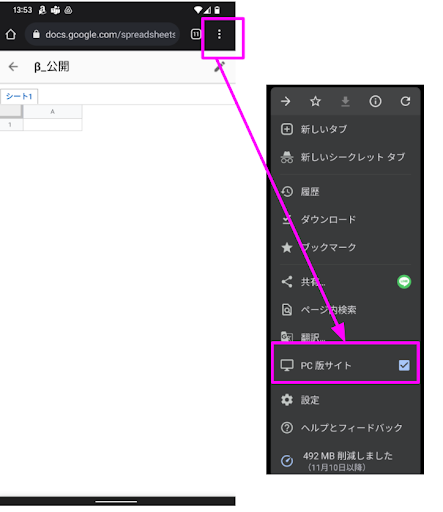Tap the forward arrow in menu

286,101
